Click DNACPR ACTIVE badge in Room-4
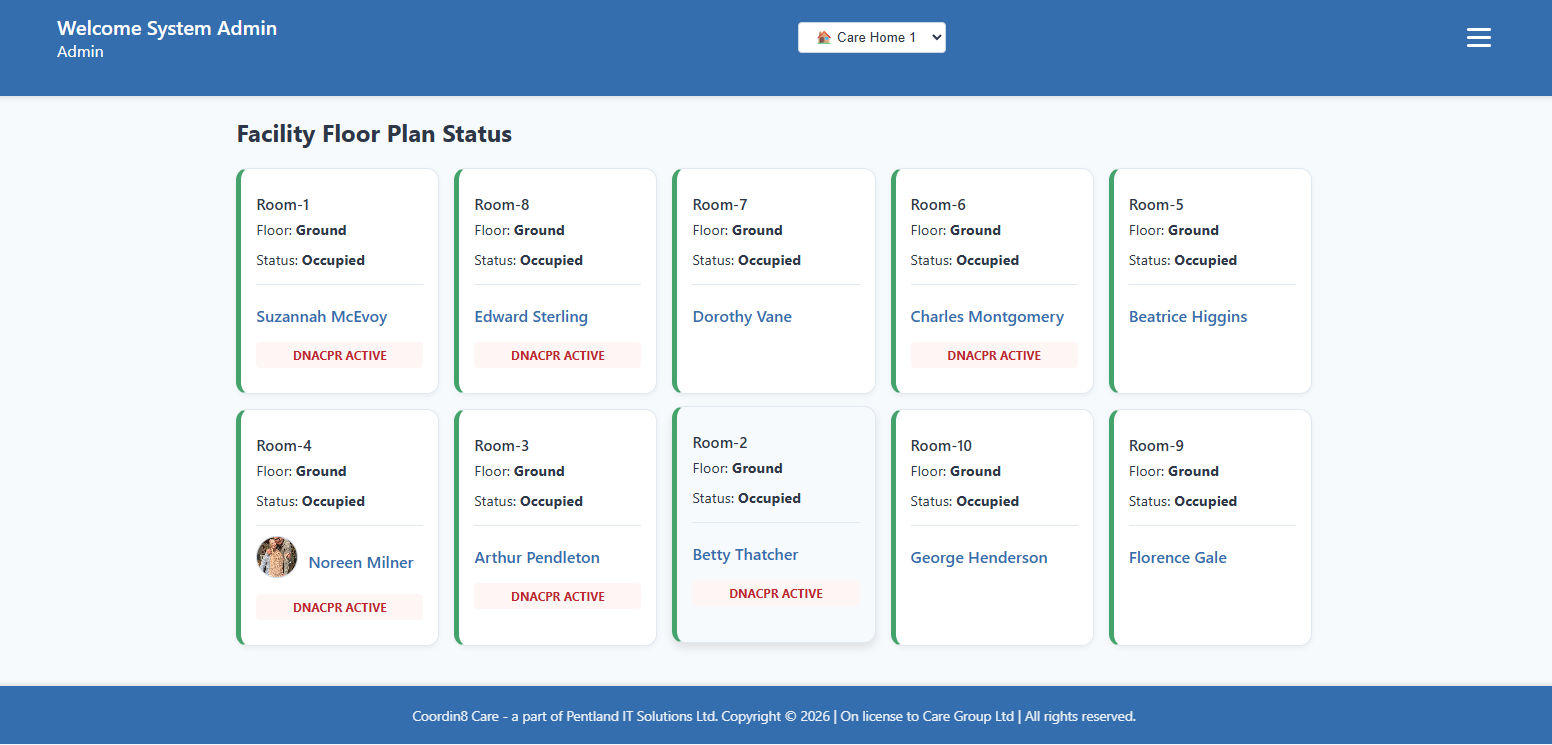 339,607
